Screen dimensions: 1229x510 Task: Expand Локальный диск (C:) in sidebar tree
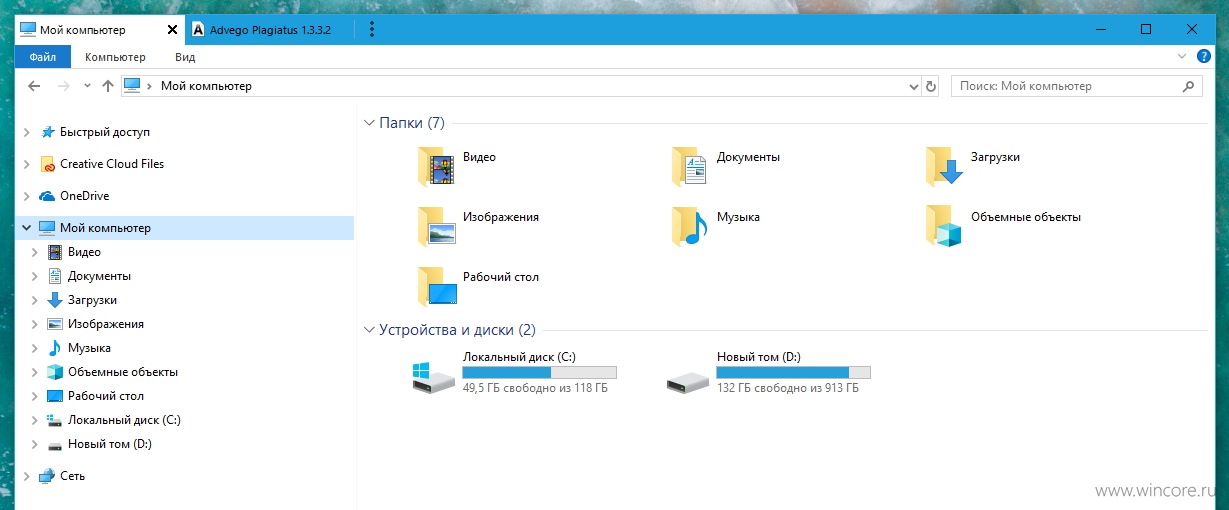[x=35, y=420]
